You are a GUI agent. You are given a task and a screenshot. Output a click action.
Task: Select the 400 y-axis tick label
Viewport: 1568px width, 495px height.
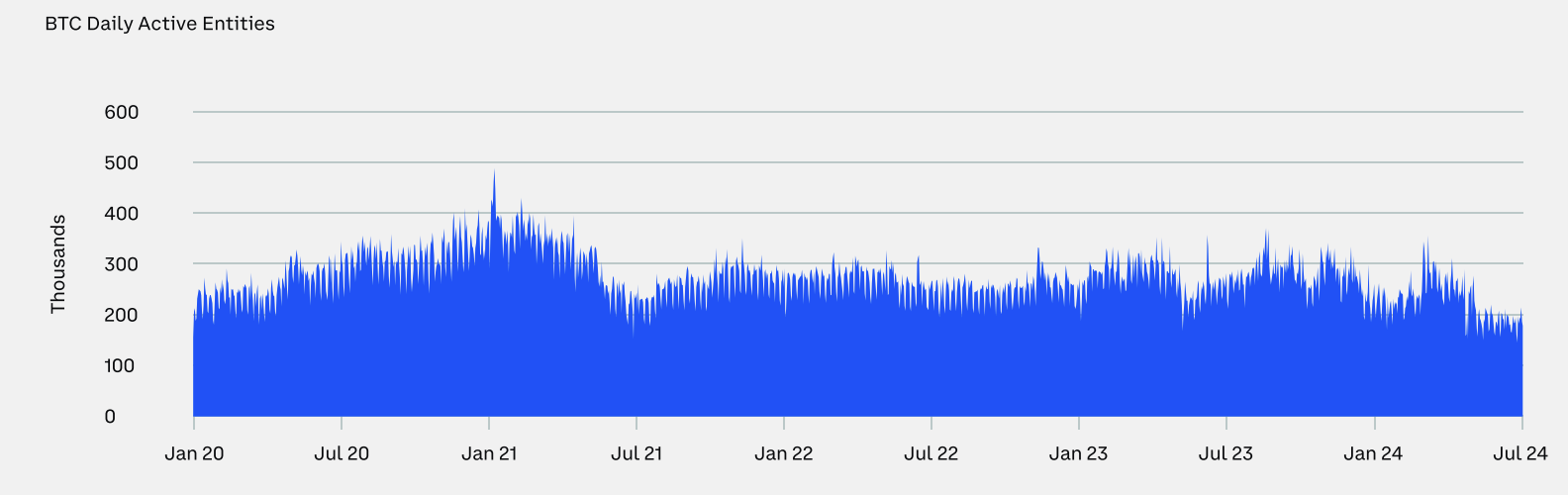[122, 214]
